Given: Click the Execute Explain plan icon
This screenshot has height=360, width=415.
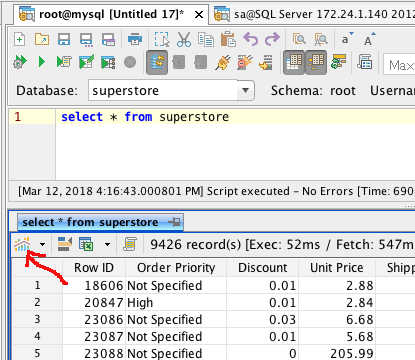Looking at the screenshot, I should (x=64, y=62).
